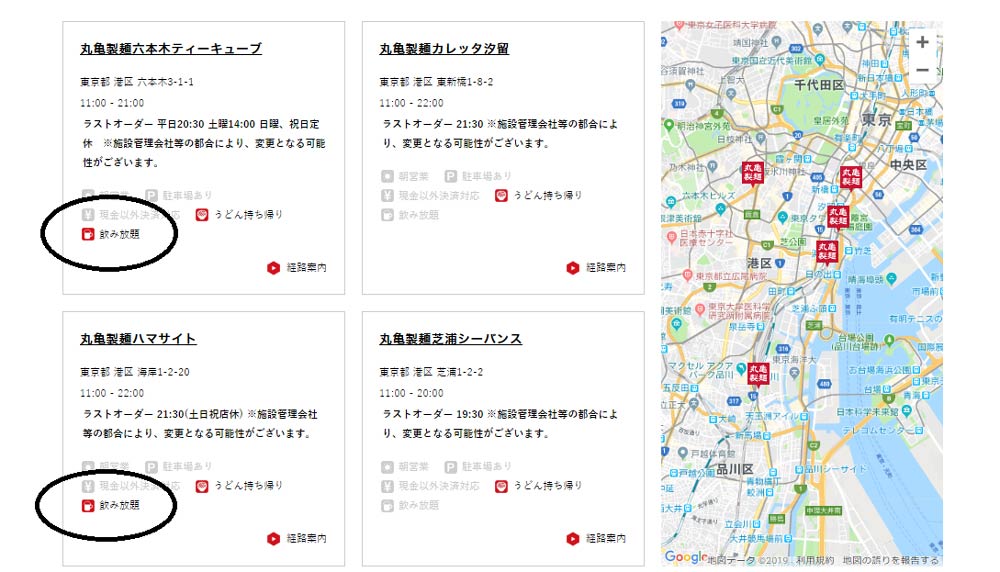The image size is (1000, 572).
Task: Click the yen payment icon in 芝浦シーバンス card
Action: tap(387, 486)
